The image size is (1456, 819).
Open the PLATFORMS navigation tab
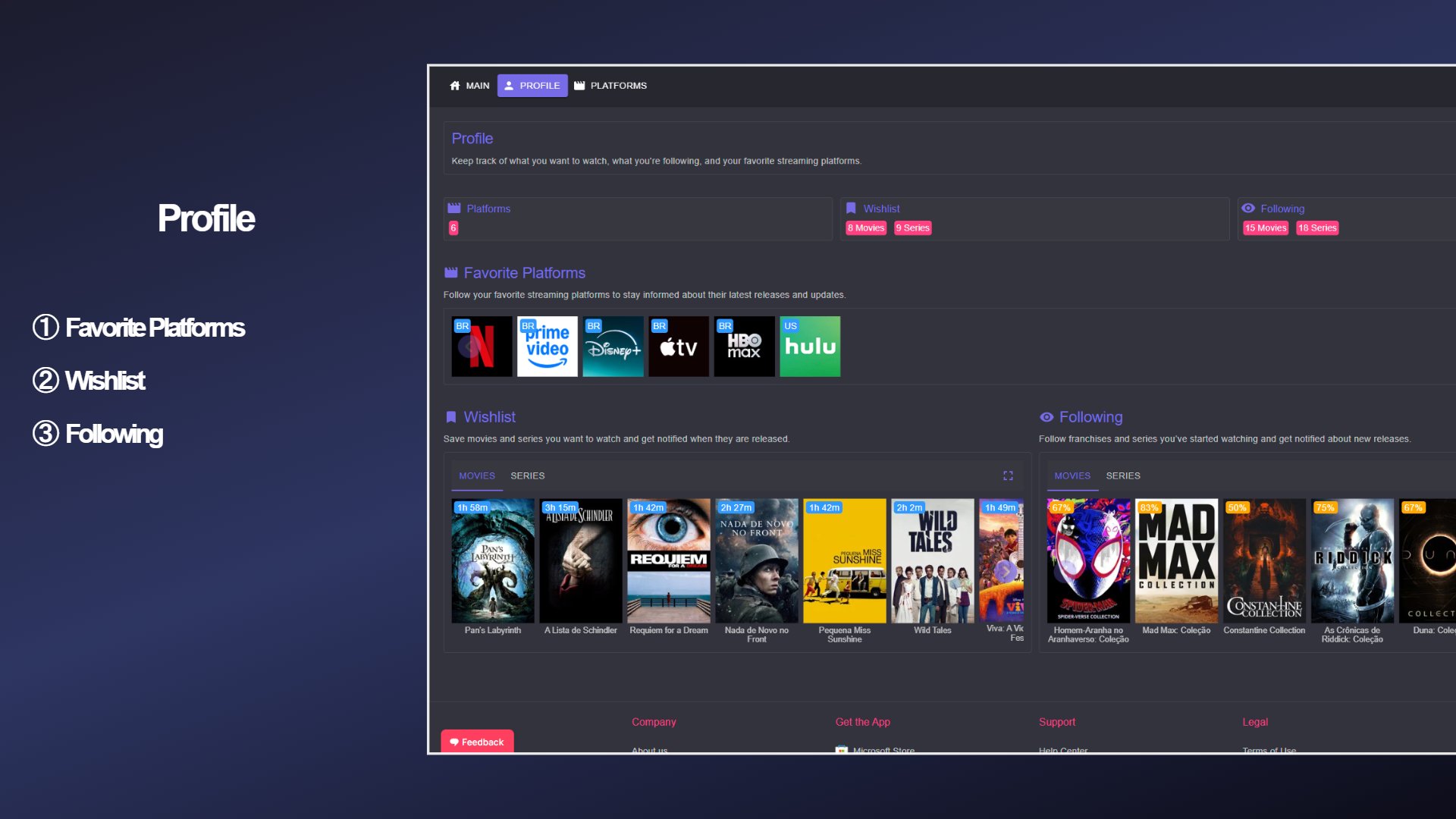point(610,86)
